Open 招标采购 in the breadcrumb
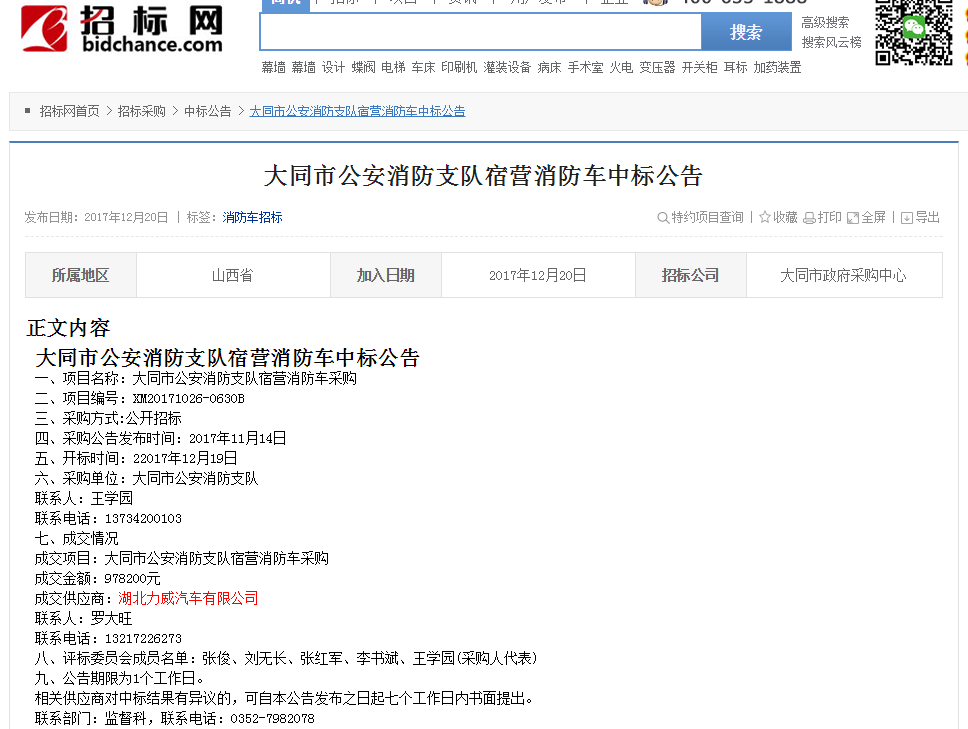Image resolution: width=968 pixels, height=729 pixels. (141, 111)
